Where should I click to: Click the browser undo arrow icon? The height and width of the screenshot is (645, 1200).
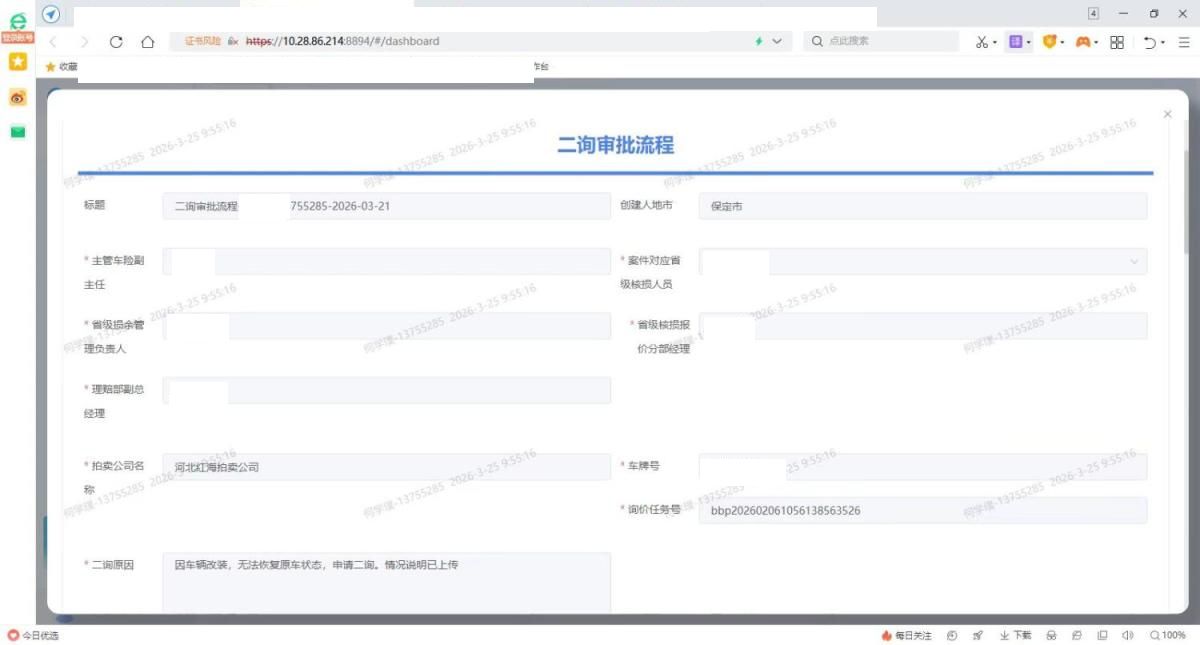click(x=1150, y=42)
